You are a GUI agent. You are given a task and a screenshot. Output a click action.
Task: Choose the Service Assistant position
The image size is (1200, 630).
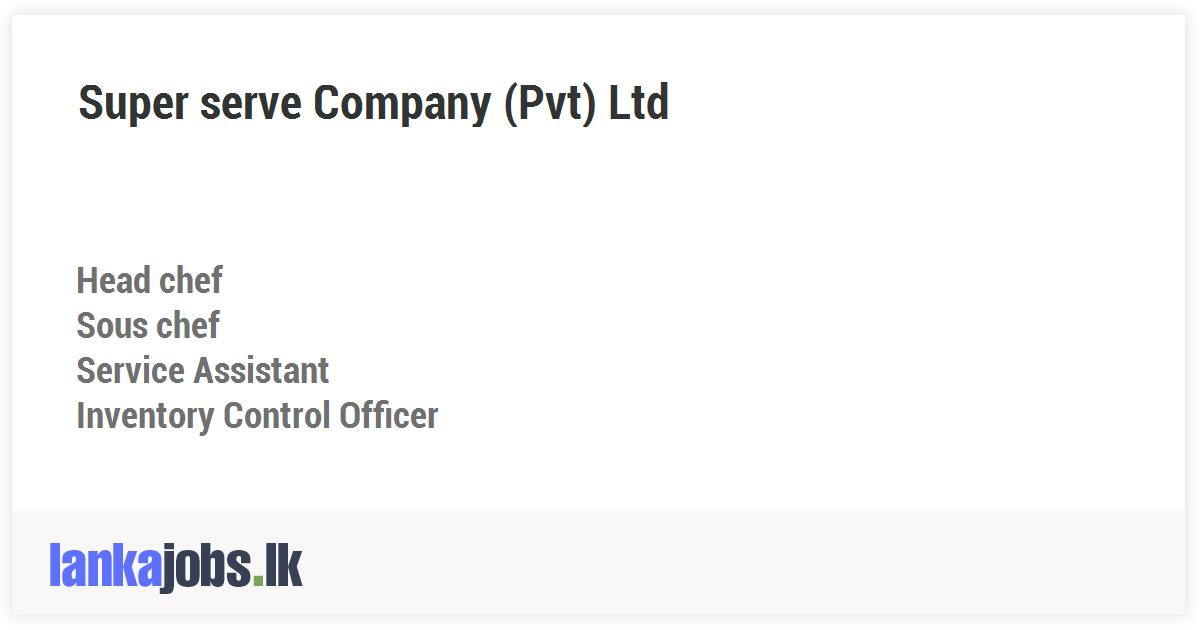pos(202,371)
